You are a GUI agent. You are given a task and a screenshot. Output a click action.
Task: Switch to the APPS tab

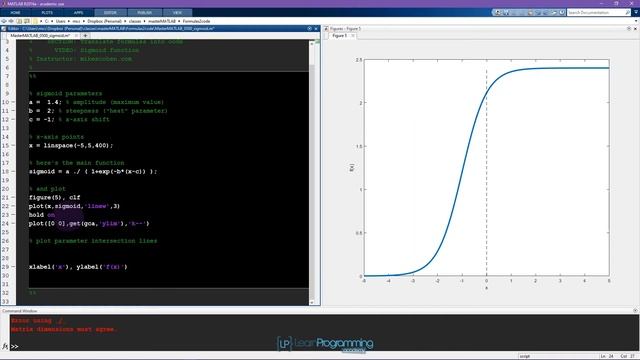78,13
